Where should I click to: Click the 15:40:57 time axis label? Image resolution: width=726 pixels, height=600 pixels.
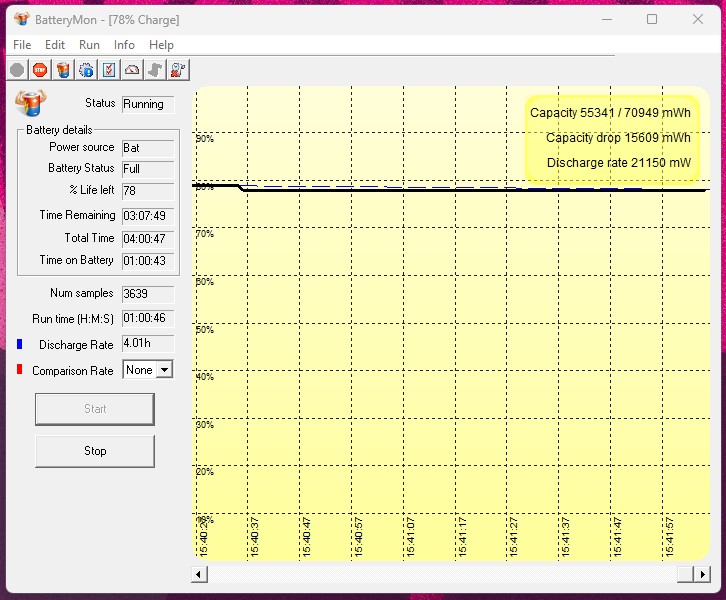pyautogui.click(x=358, y=538)
